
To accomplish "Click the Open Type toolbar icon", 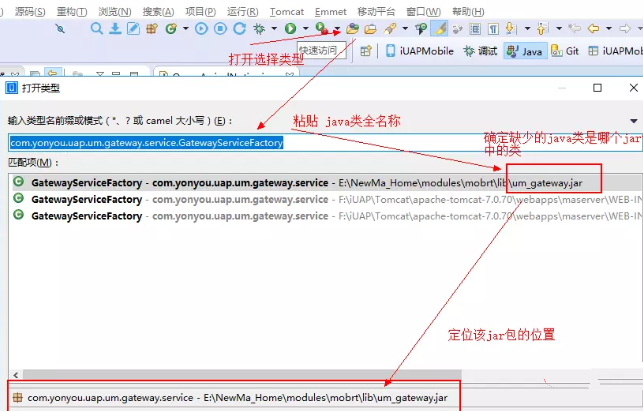I will pyautogui.click(x=352, y=28).
